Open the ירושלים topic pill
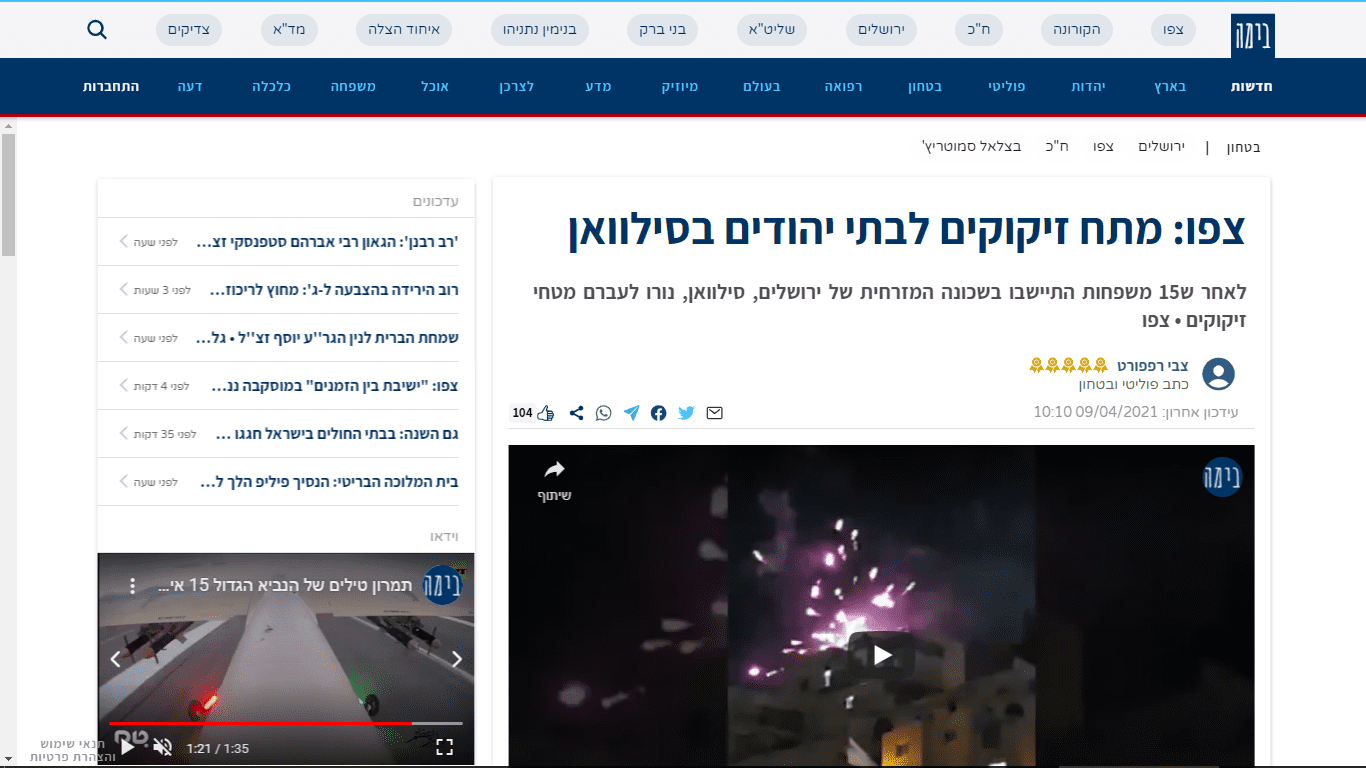This screenshot has width=1366, height=768. 881,30
